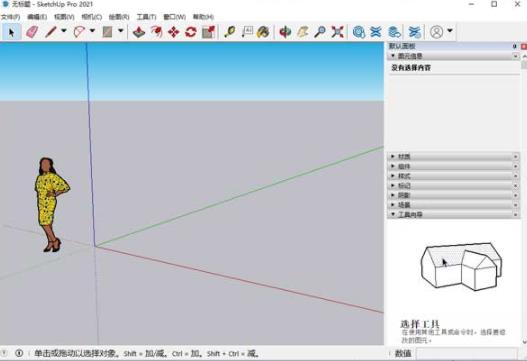Screen dimensions: 527x361
Task: Click the 数值 measurements input box
Action: click(467, 353)
